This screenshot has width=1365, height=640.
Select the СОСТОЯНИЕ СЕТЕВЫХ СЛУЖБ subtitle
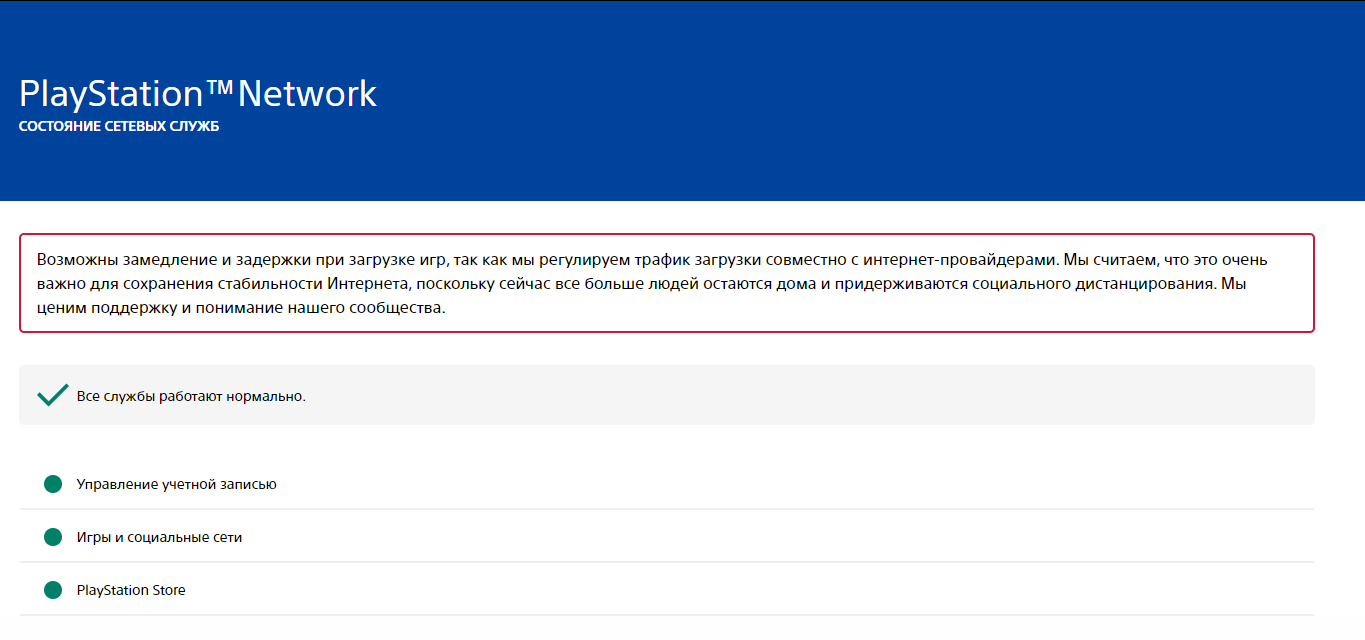118,127
